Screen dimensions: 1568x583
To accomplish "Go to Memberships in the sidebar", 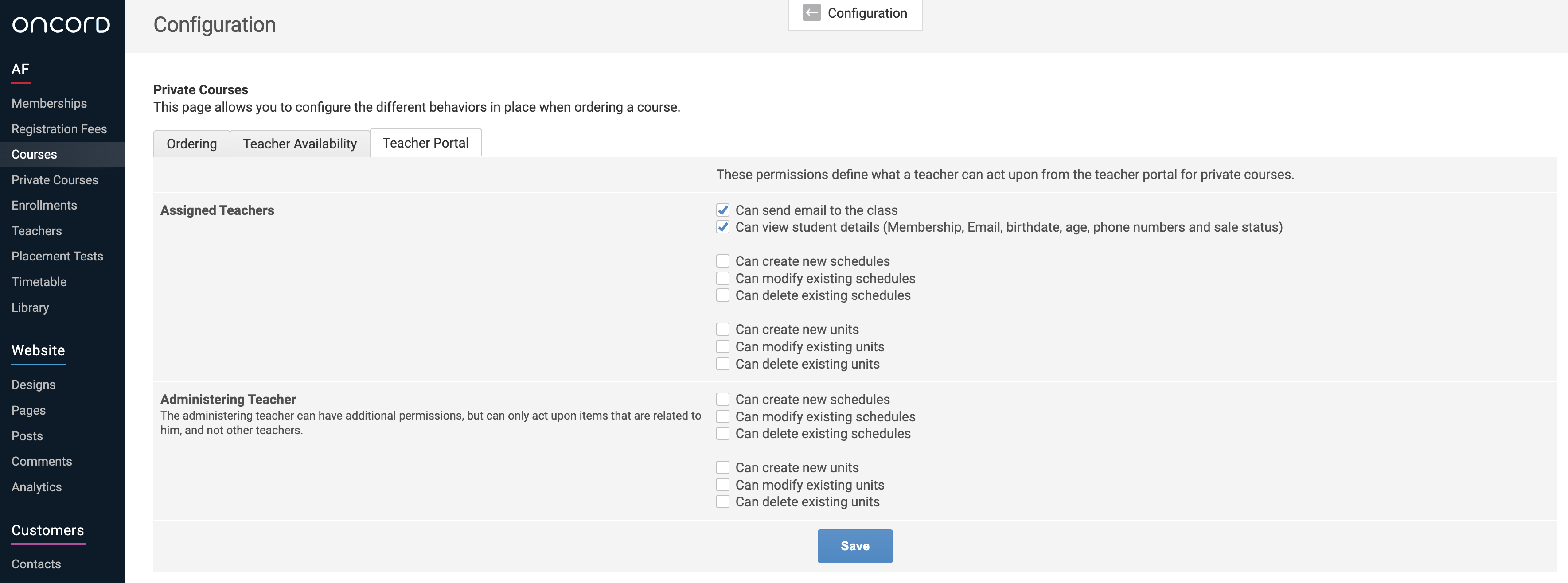I will [49, 104].
